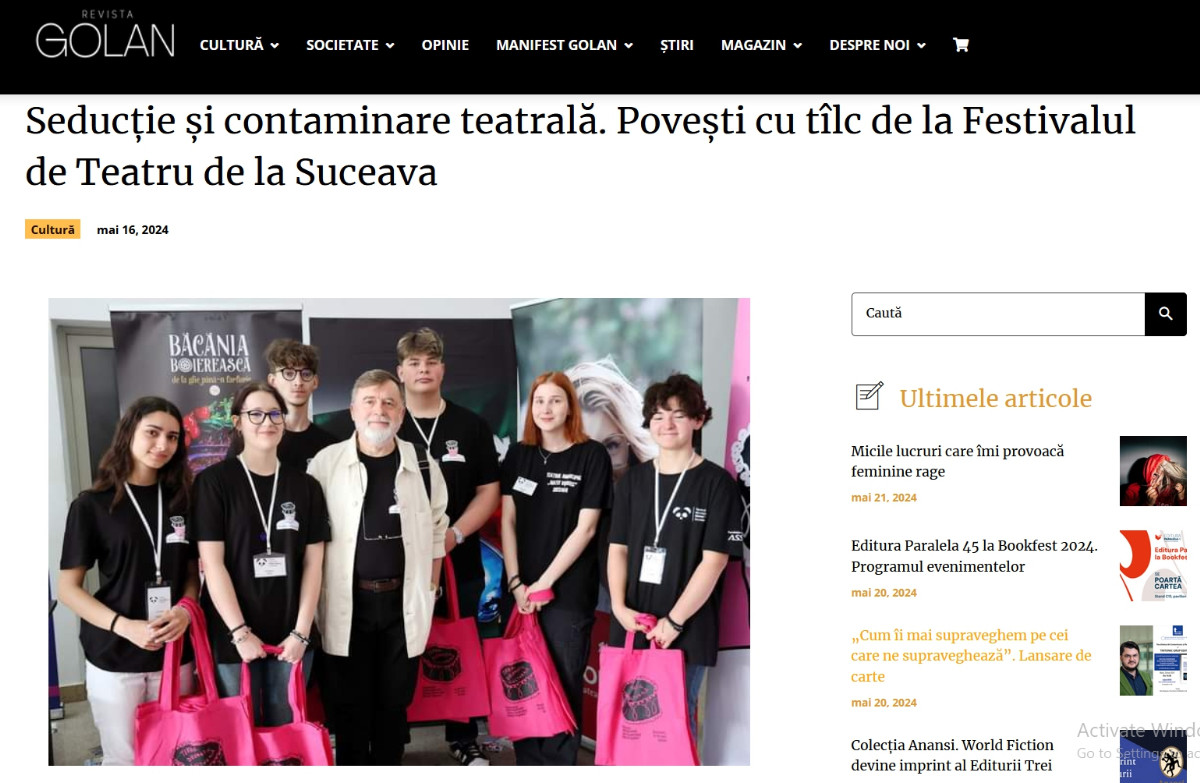Expand the Despre Noi dropdown menu
The image size is (1200, 783).
click(877, 45)
